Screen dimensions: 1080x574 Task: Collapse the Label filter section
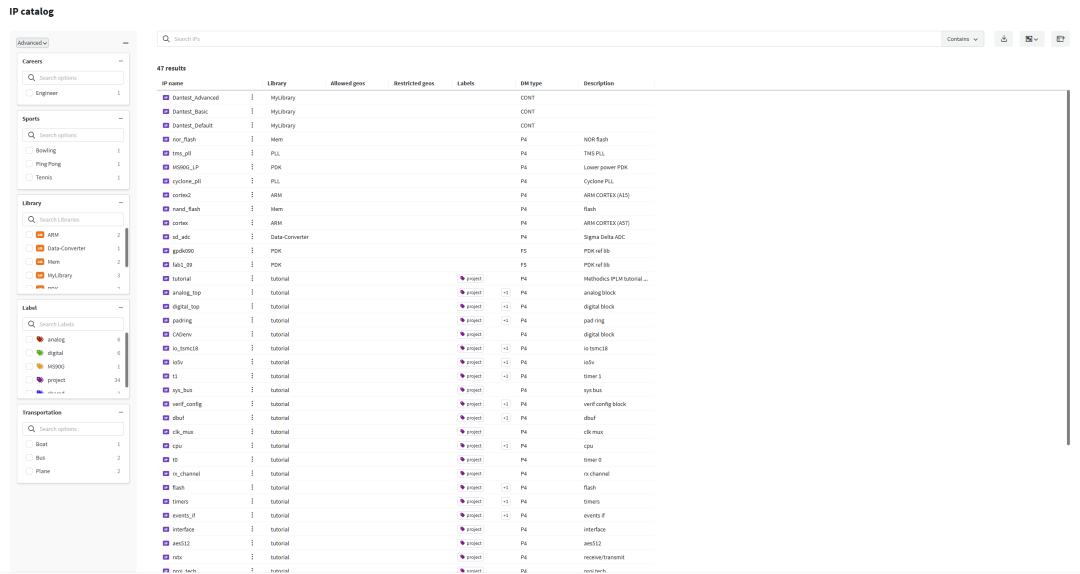click(121, 308)
